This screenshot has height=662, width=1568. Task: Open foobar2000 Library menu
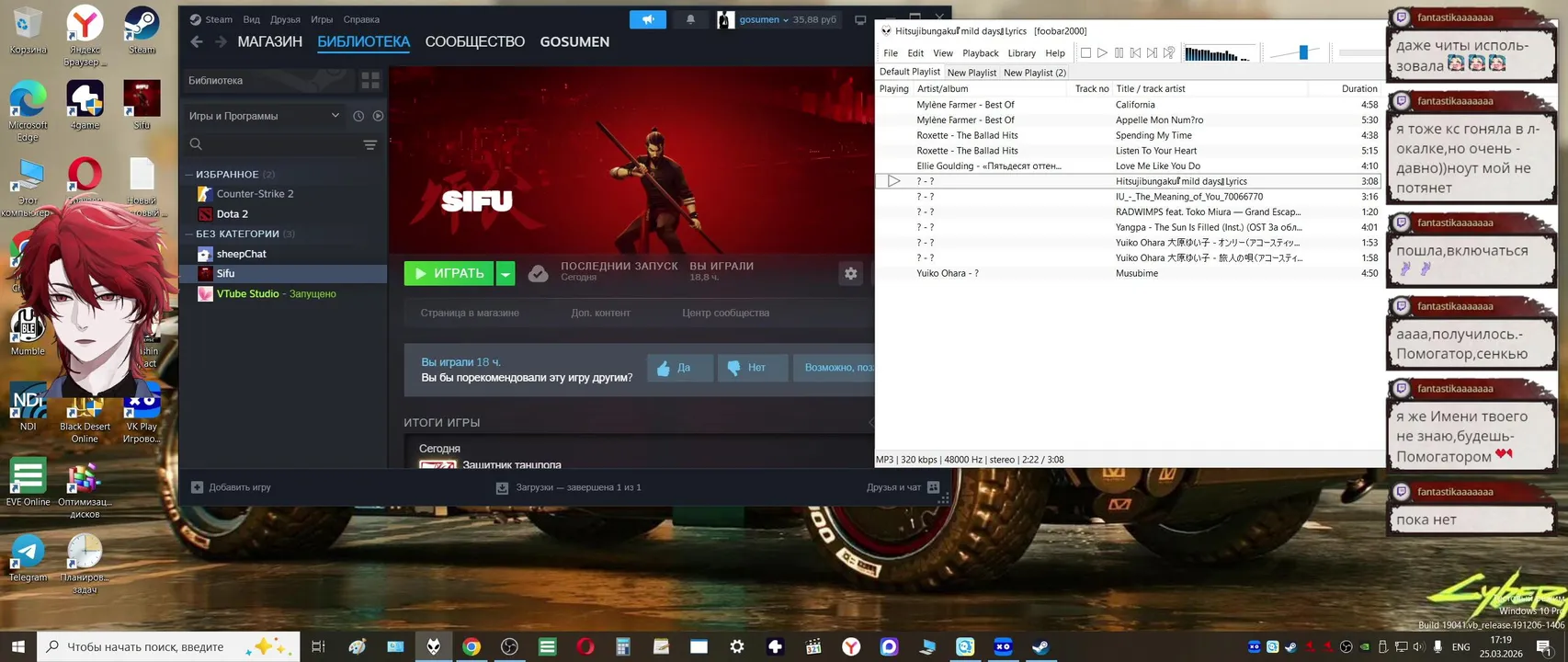coord(1021,53)
